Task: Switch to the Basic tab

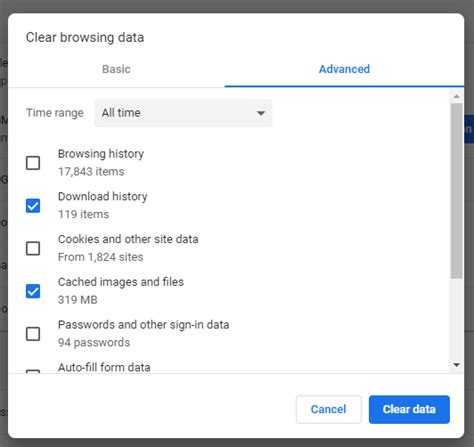Action: pos(116,69)
